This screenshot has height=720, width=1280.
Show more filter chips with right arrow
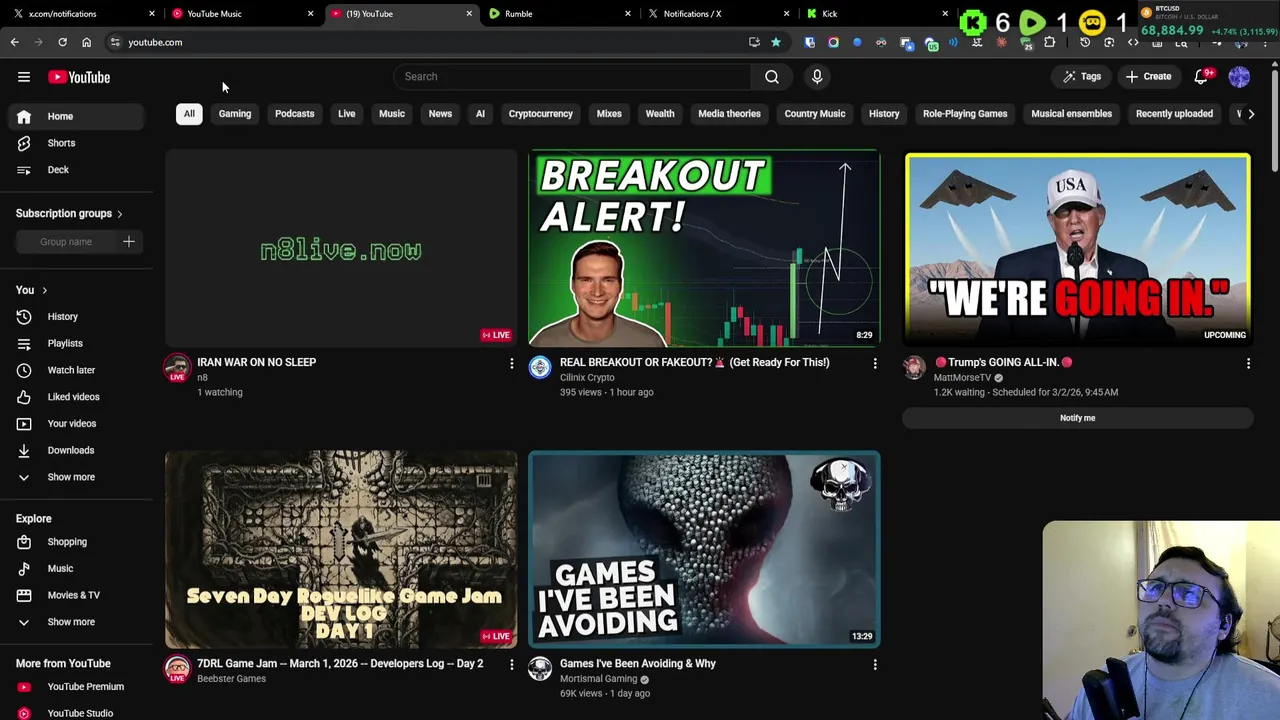pos(1251,114)
